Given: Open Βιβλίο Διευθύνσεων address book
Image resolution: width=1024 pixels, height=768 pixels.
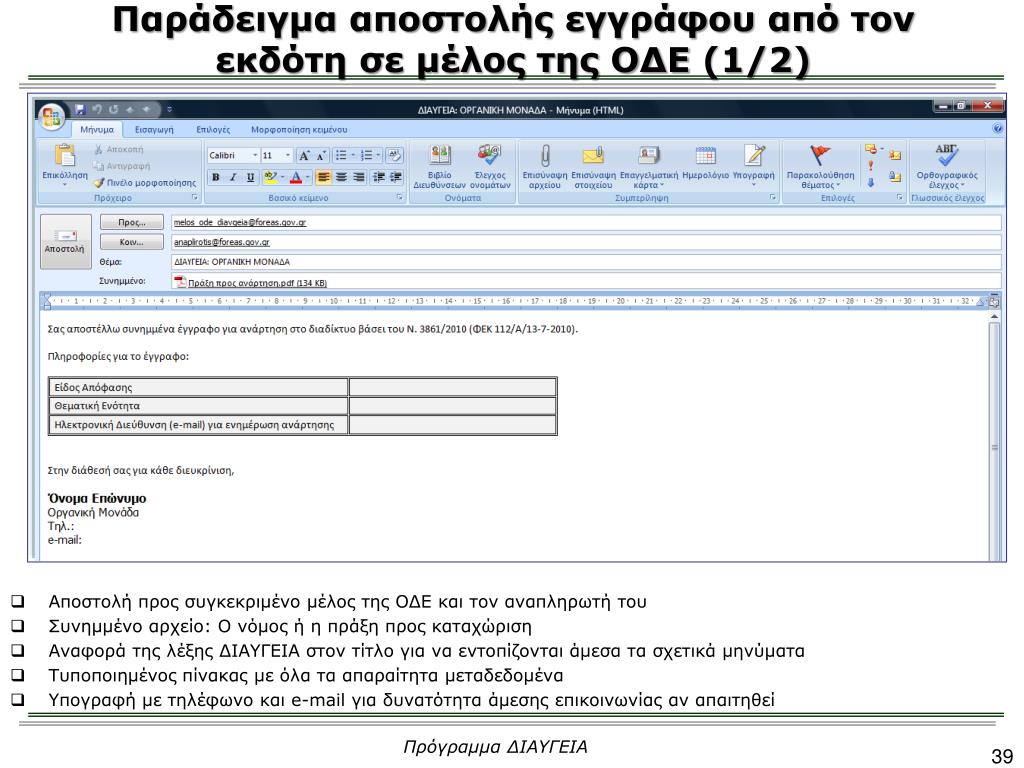Looking at the screenshot, I should (x=440, y=166).
